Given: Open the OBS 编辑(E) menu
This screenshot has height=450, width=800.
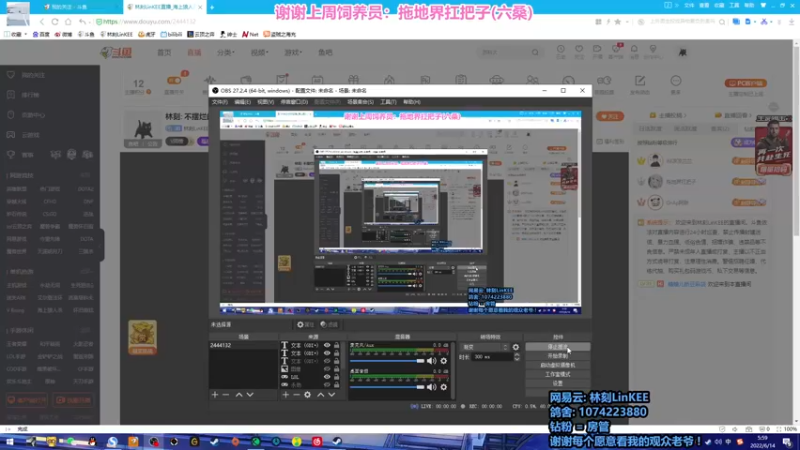Looking at the screenshot, I should click(242, 102).
